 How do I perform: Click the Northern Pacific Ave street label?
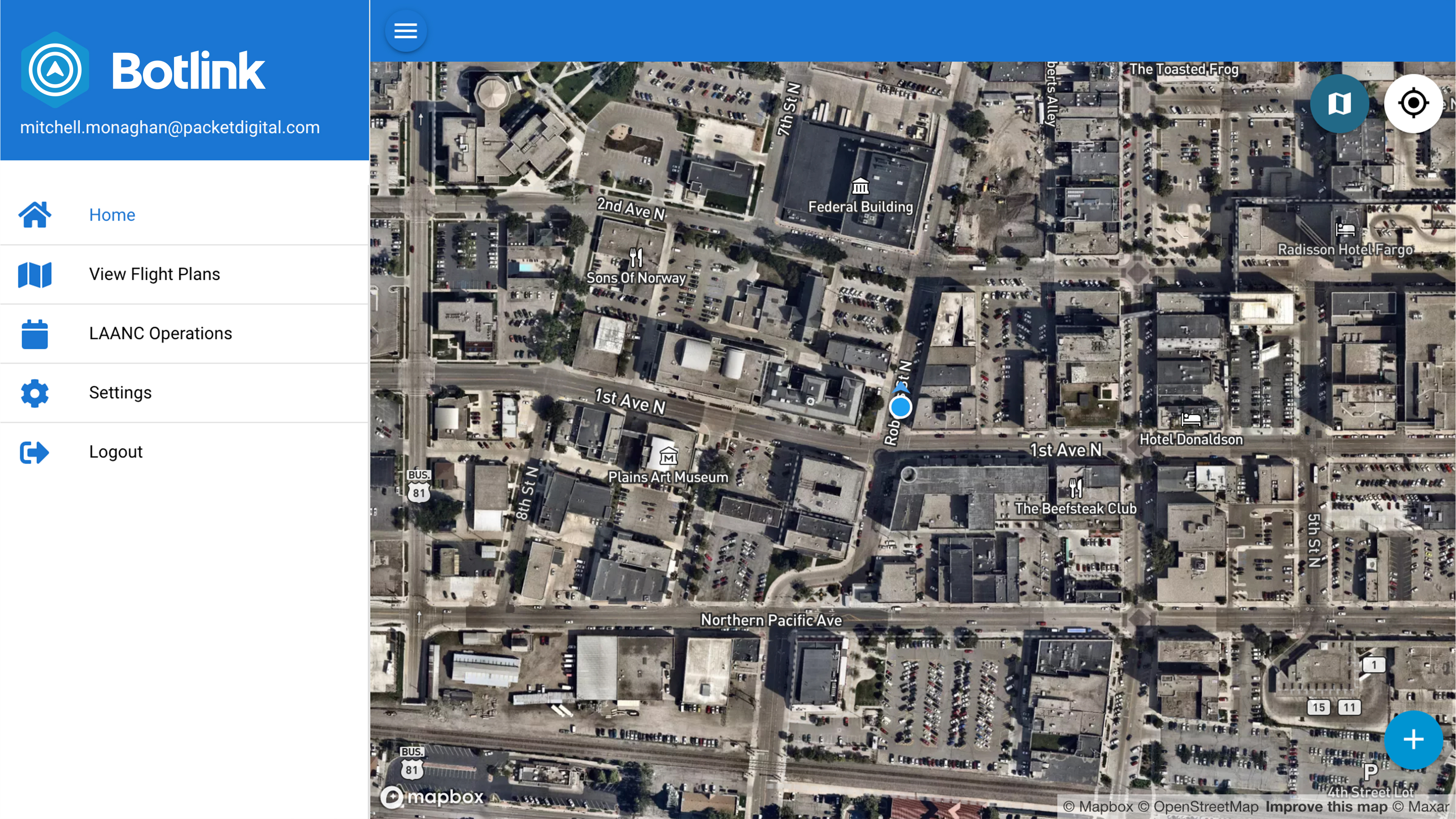click(771, 620)
